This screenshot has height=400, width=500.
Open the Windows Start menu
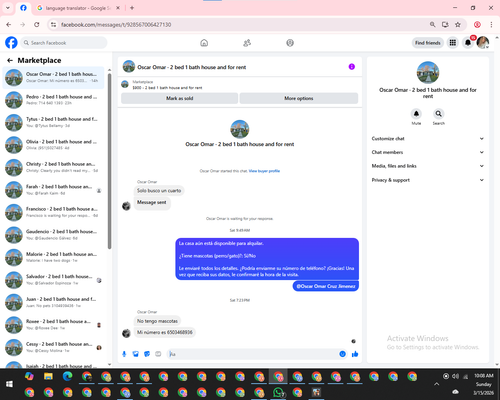tap(9, 384)
